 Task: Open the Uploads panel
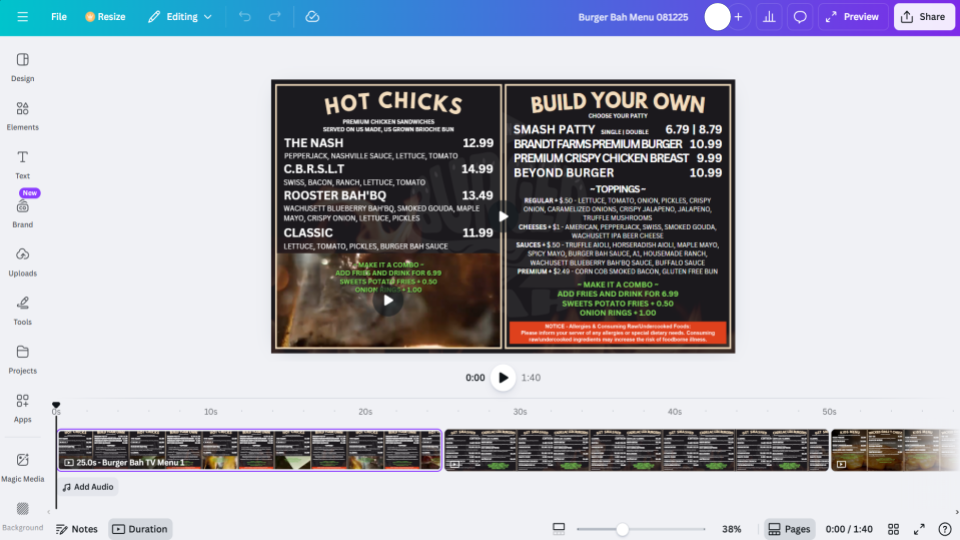point(22,261)
